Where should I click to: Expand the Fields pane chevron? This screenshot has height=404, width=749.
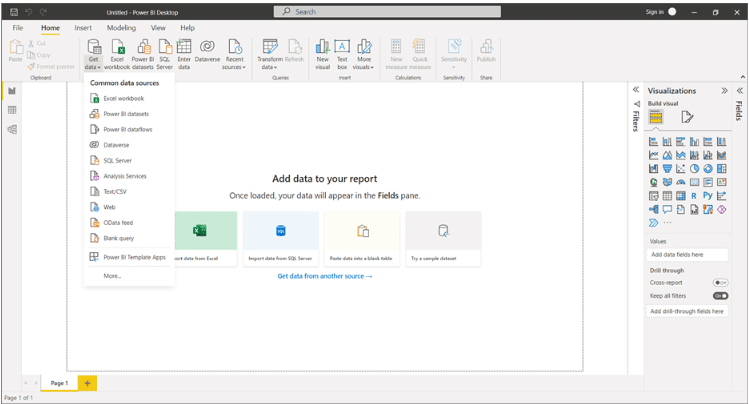click(x=739, y=90)
